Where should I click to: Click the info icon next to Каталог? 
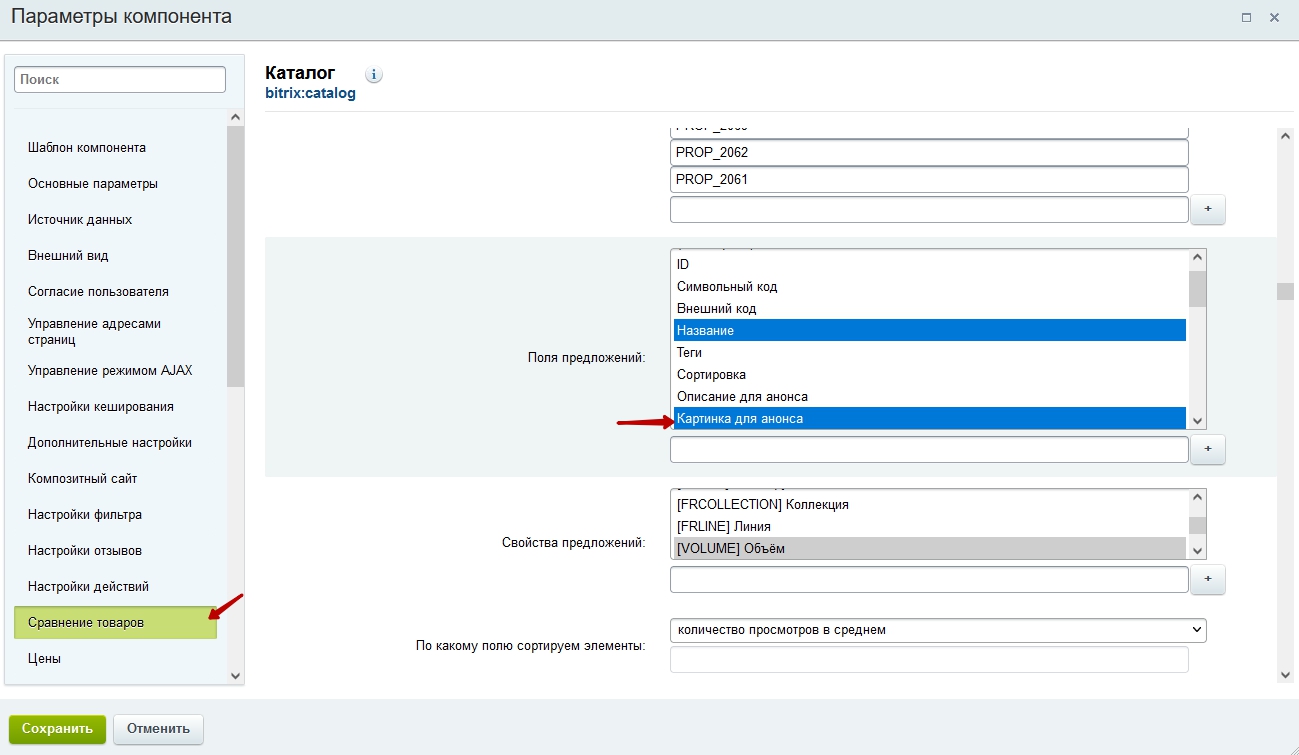374,75
